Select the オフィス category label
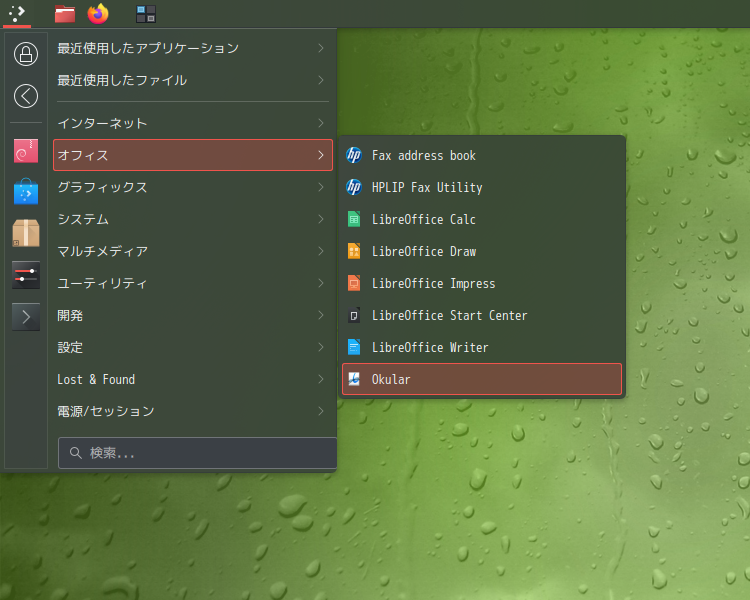 (83, 155)
